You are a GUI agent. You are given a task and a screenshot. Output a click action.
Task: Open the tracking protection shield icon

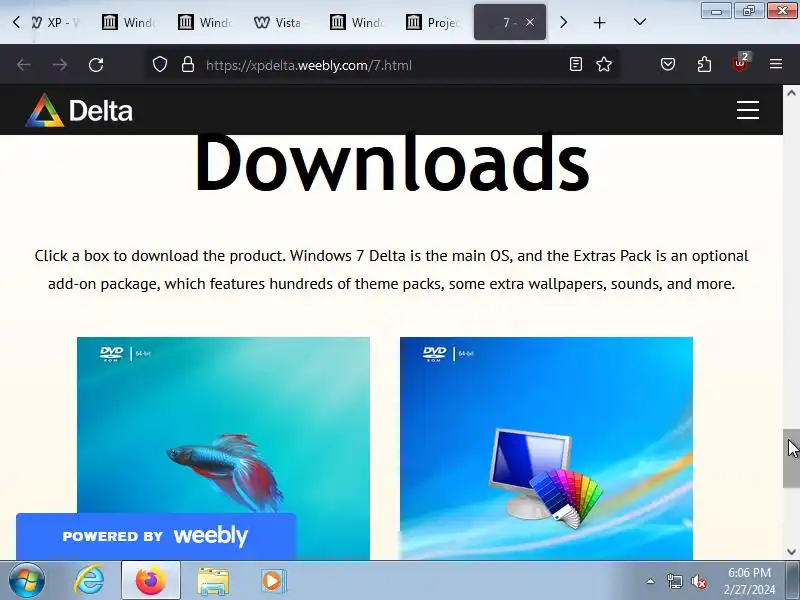160,64
